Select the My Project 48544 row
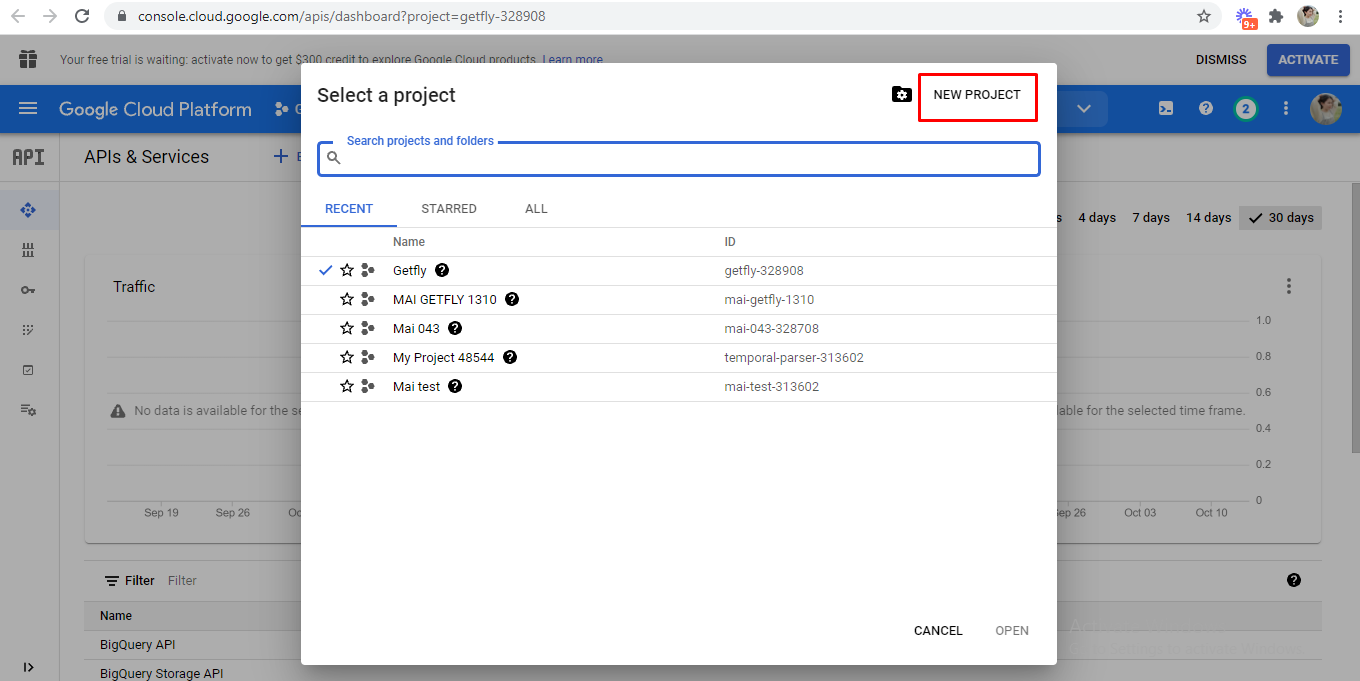This screenshot has height=681, width=1360. click(443, 357)
